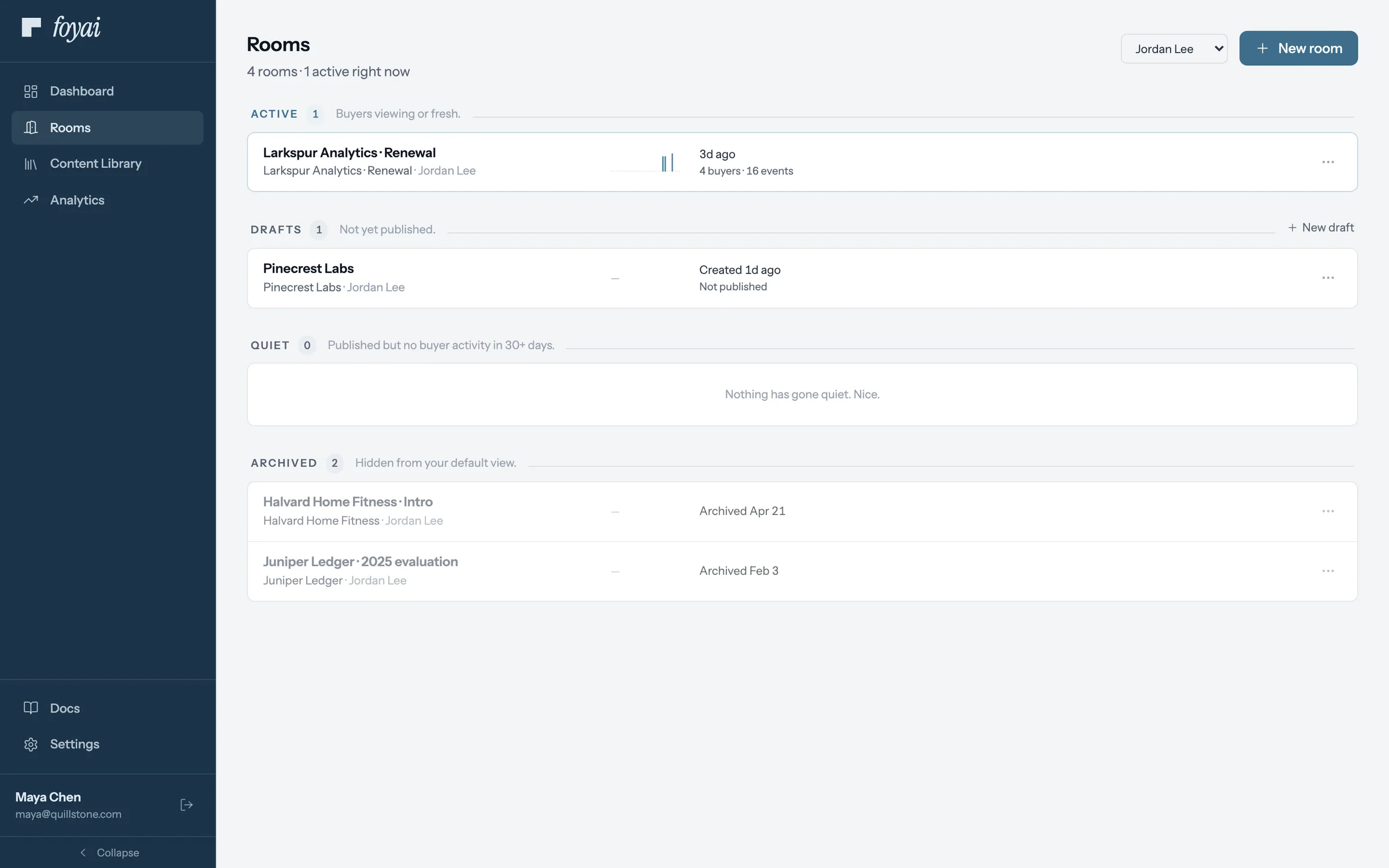Create a room with New room button
Viewport: 1389px width, 868px height.
[1298, 48]
